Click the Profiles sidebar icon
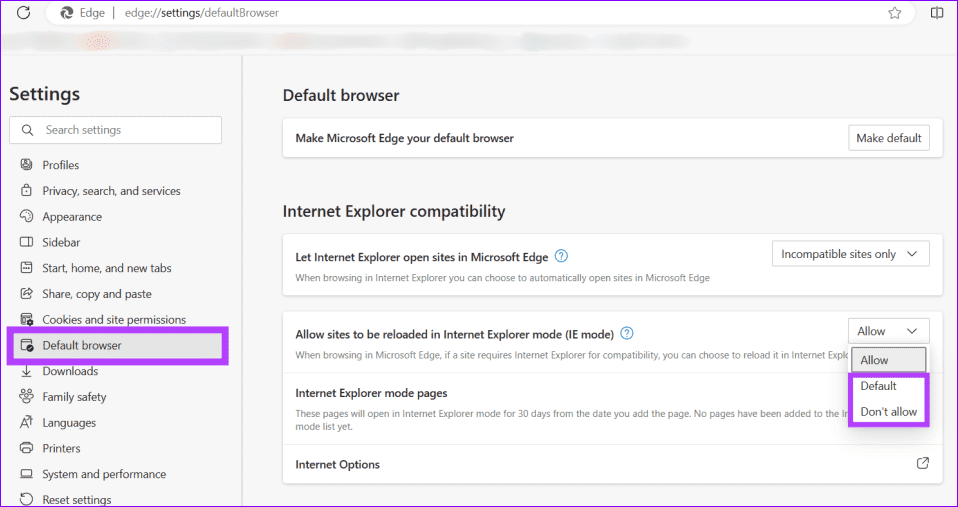The height and width of the screenshot is (507, 958). point(26,164)
